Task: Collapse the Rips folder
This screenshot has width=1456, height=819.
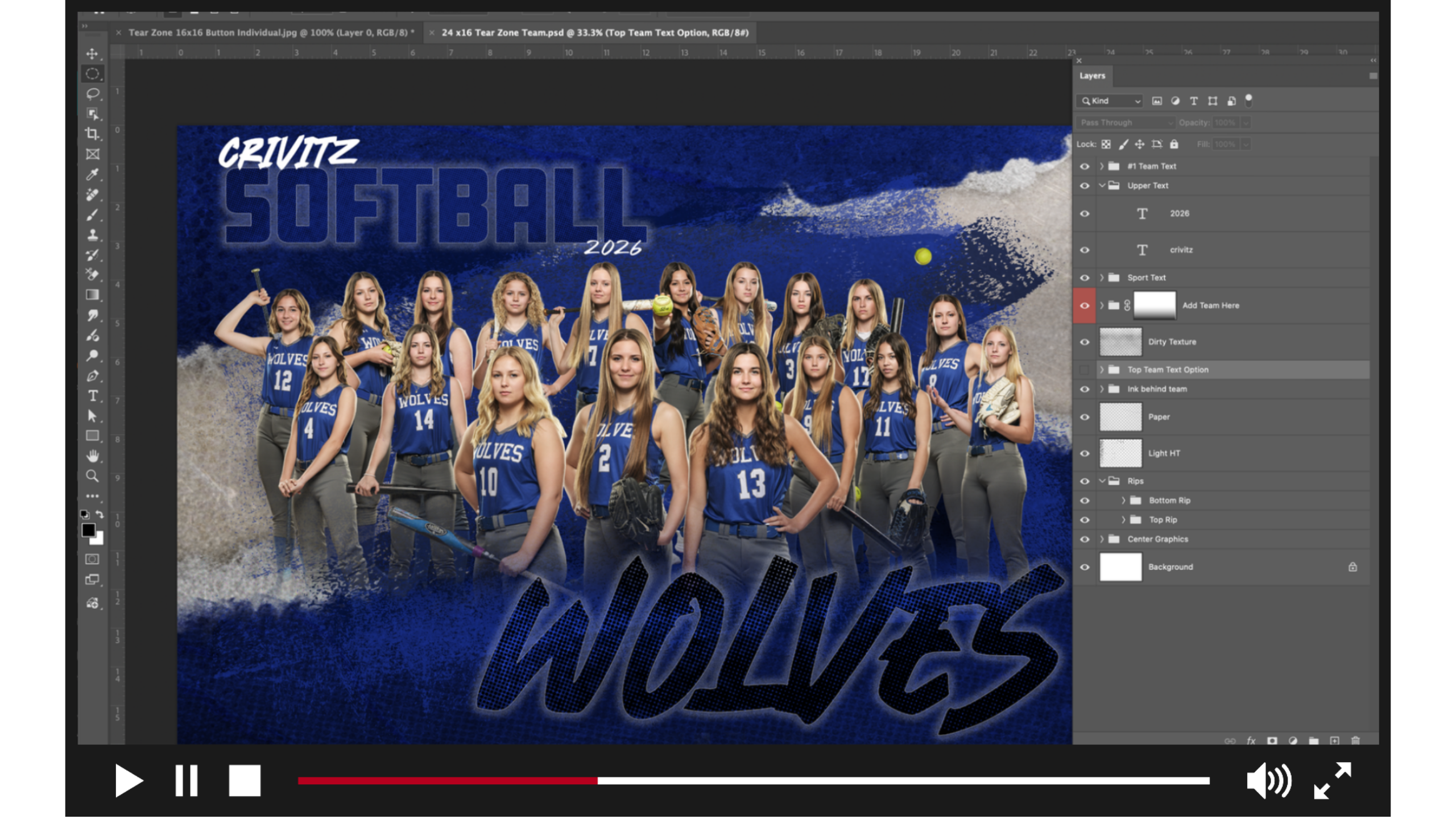Action: (1102, 481)
